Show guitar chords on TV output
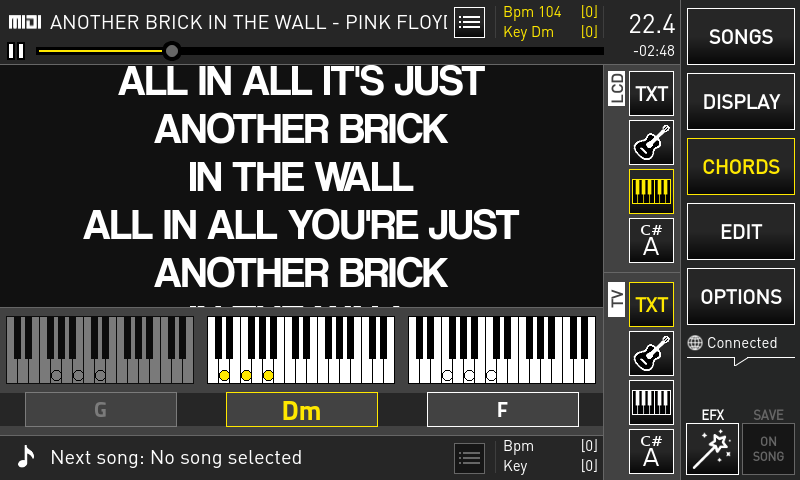 pyautogui.click(x=651, y=353)
